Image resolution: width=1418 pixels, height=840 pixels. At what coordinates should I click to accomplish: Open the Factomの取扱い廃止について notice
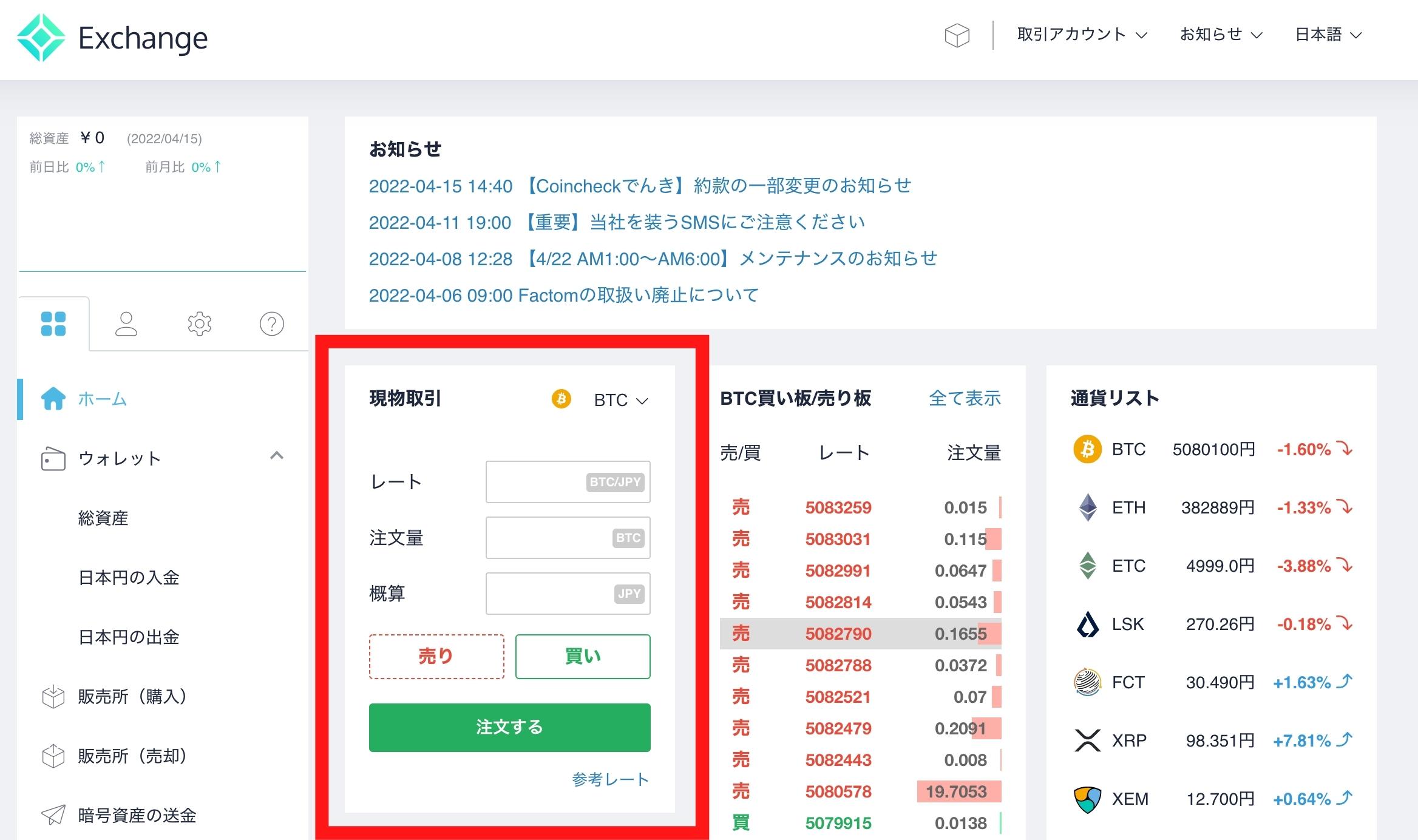click(x=564, y=295)
